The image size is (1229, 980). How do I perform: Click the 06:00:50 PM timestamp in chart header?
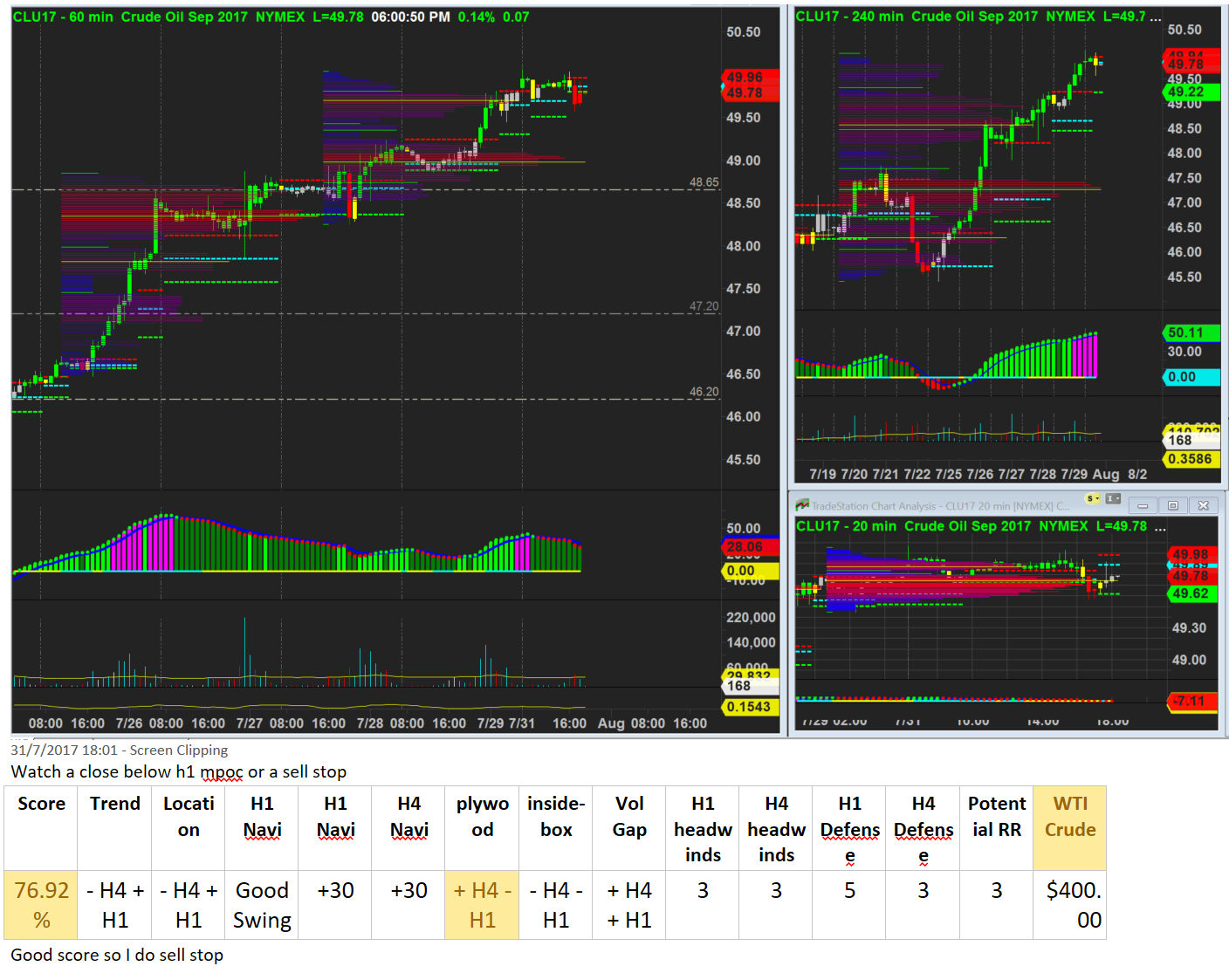410,17
